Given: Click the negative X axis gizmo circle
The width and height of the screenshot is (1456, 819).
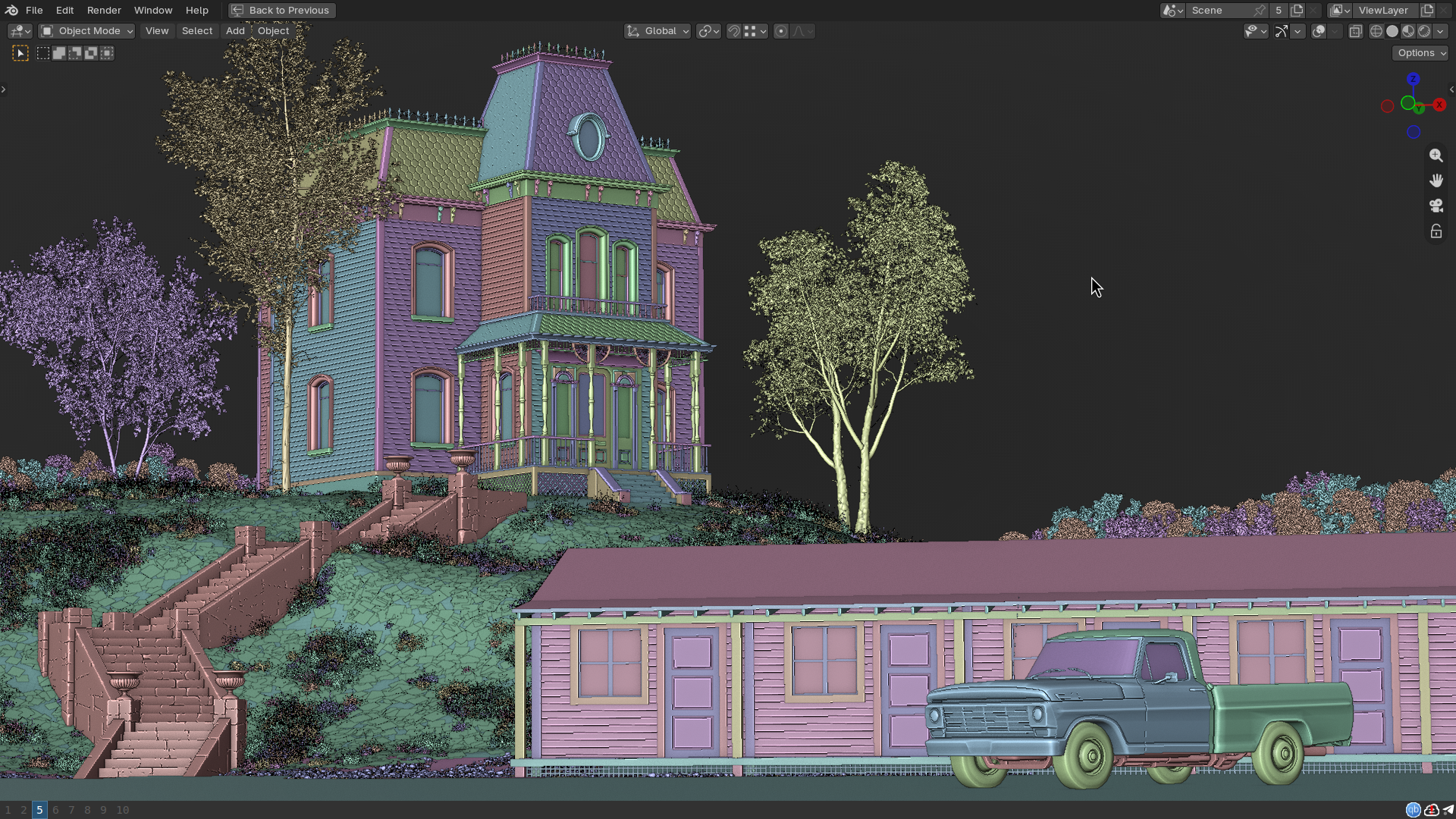Looking at the screenshot, I should 1387,107.
